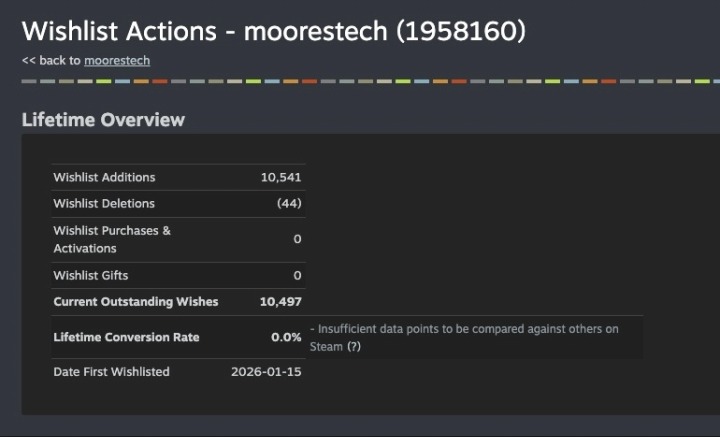The height and width of the screenshot is (437, 720).
Task: Click Wishlist Purchases & Activations label
Action: [x=112, y=239]
